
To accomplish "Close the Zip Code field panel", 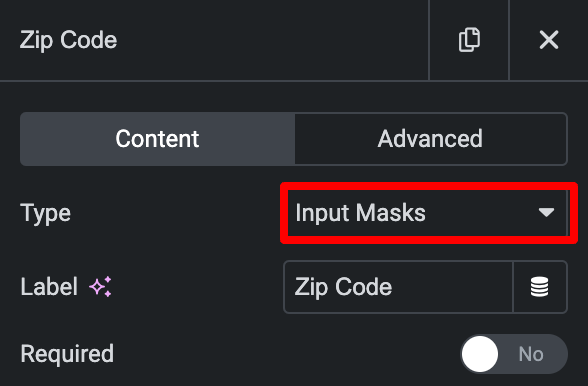I will point(549,39).
